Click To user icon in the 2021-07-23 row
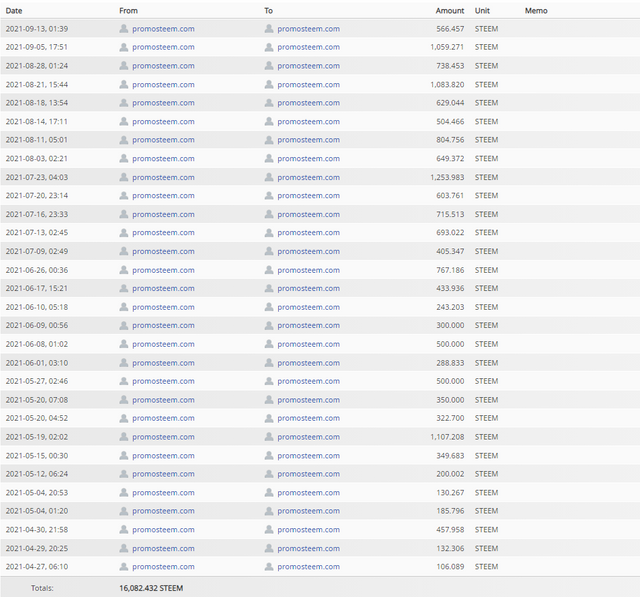 (269, 178)
